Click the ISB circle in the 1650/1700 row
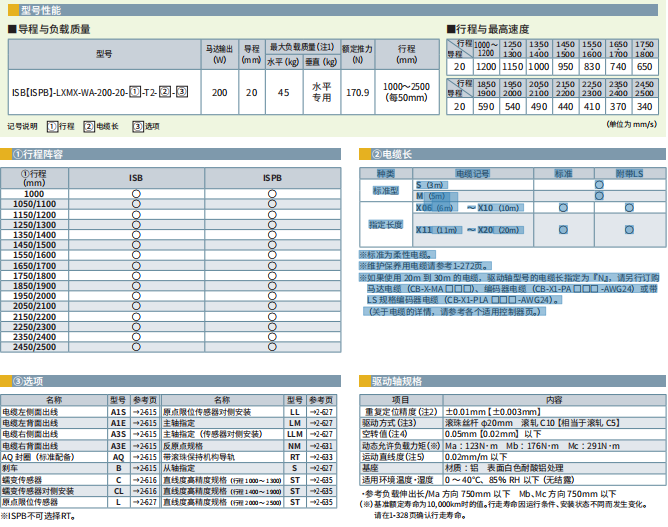Screen dimensions: 668x527 (x=136, y=265)
